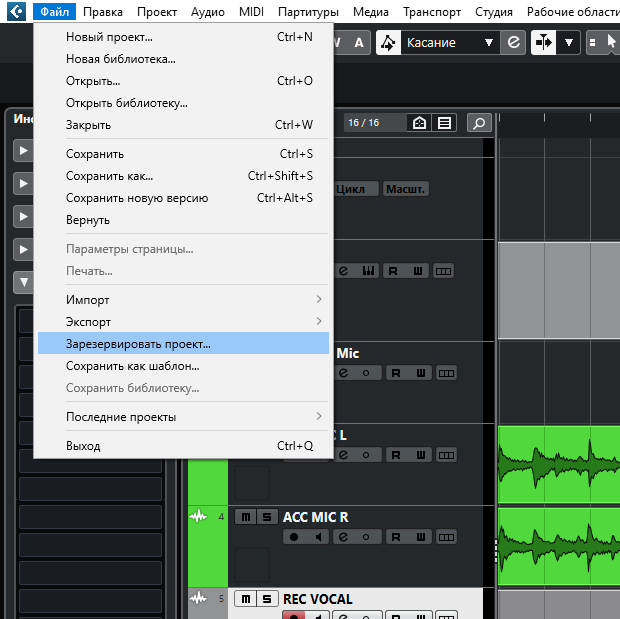Enable write automation on ACC MIC R
Viewport: 620px width, 619px height.
pyautogui.click(x=421, y=537)
